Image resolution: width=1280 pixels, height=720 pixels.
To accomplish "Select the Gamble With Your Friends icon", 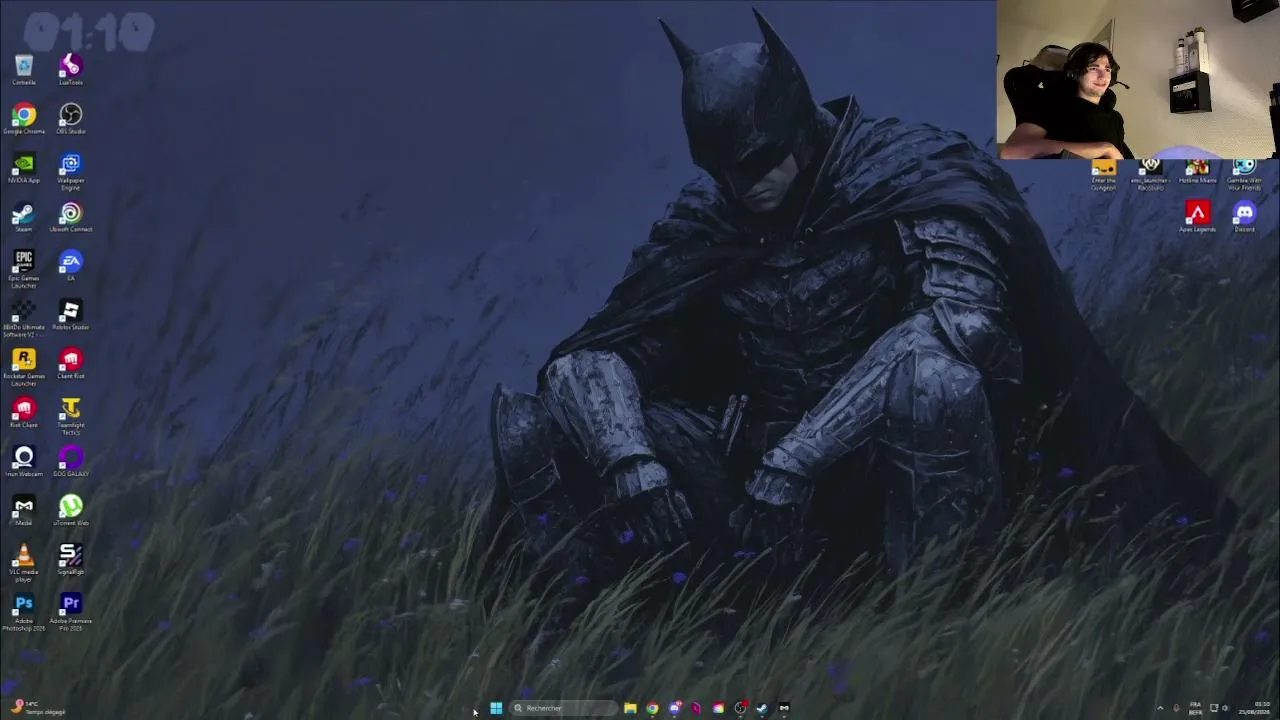I will click(1244, 175).
